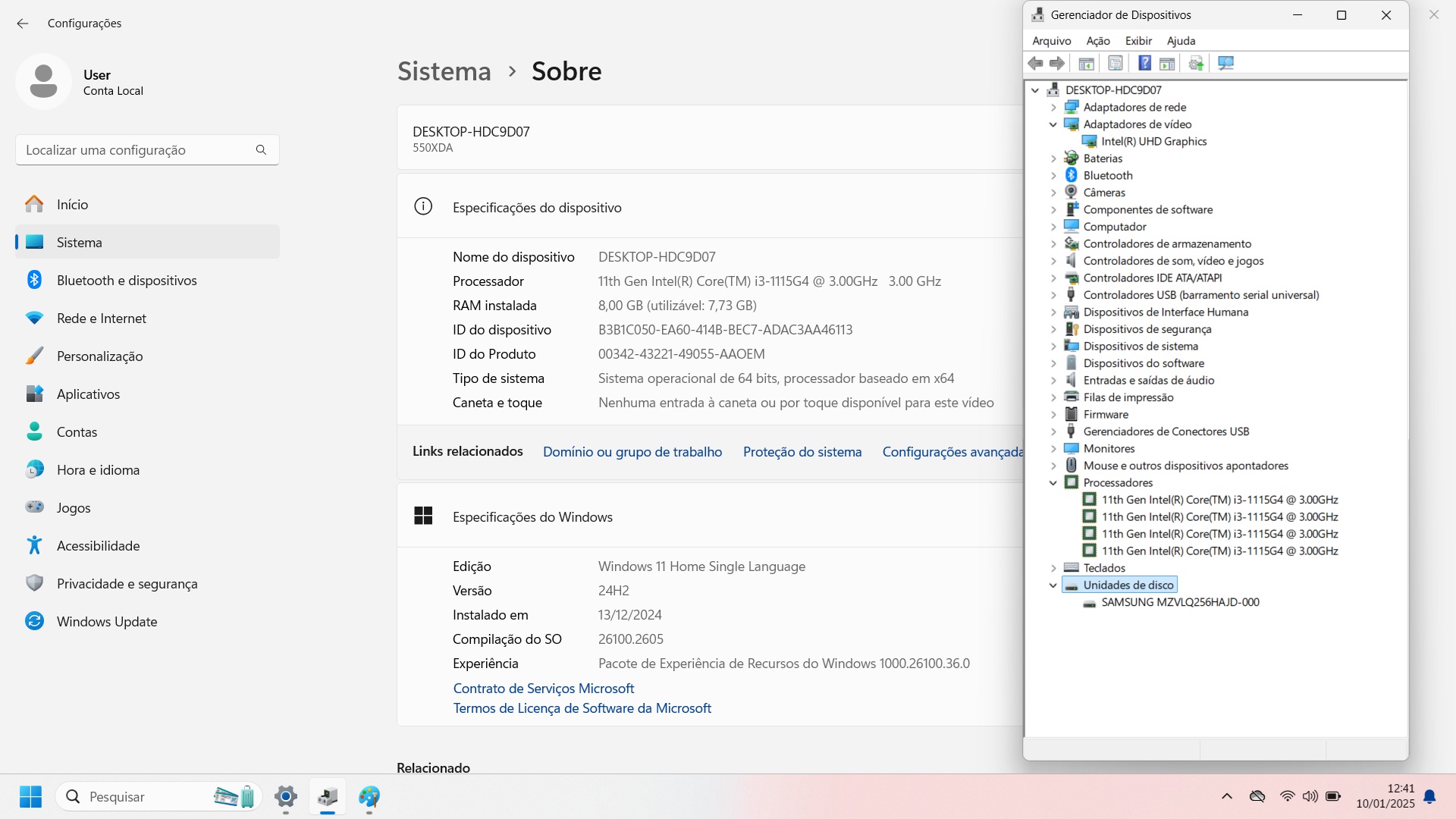The height and width of the screenshot is (819, 1456).
Task: Select Dispositivos de Interface Humana
Action: pos(1166,312)
